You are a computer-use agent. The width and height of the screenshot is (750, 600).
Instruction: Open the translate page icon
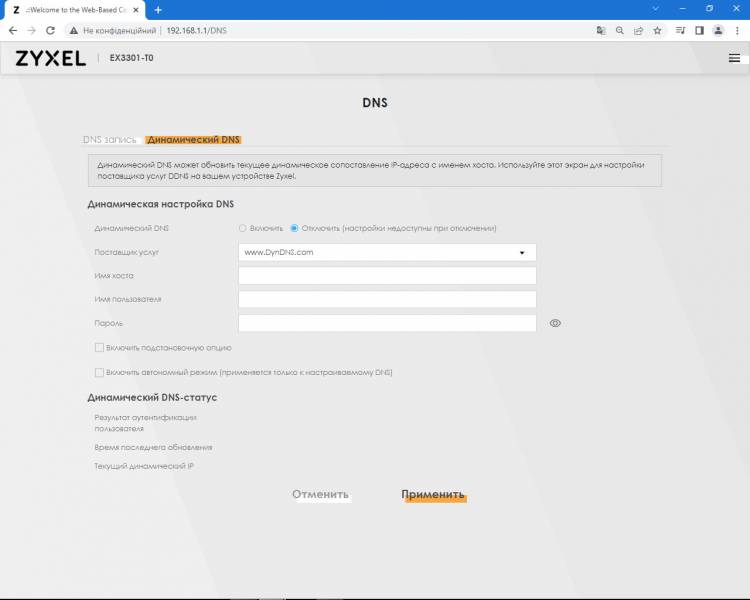601,31
